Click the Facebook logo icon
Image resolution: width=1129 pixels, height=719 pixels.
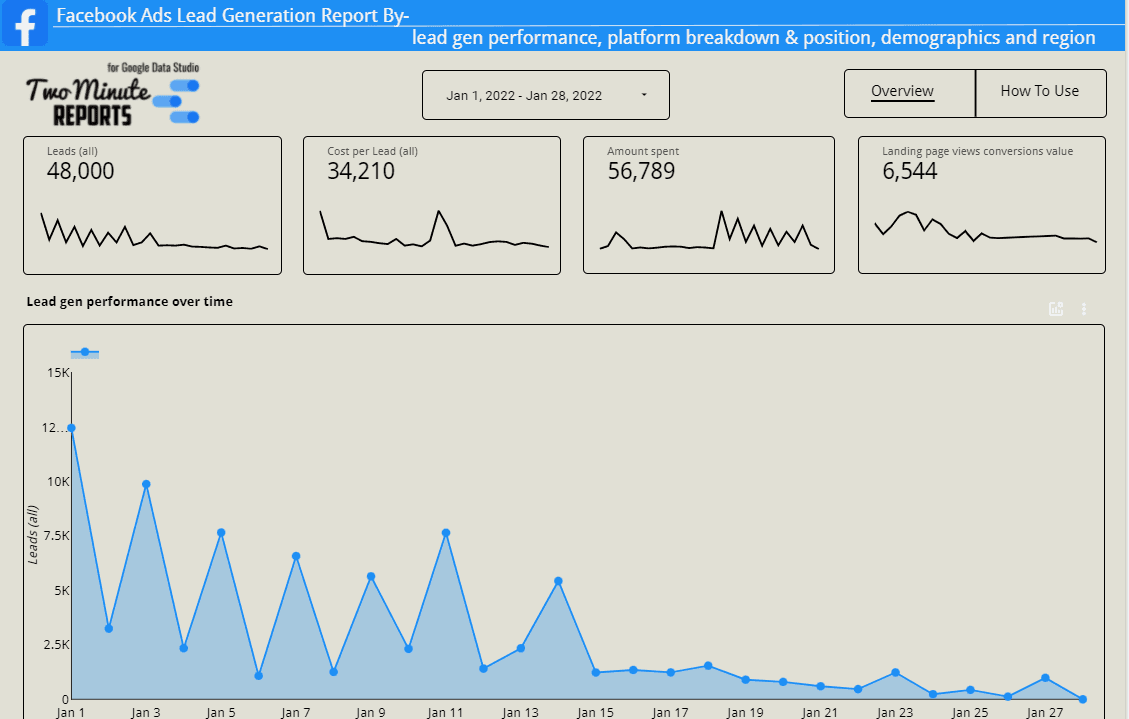pos(24,23)
